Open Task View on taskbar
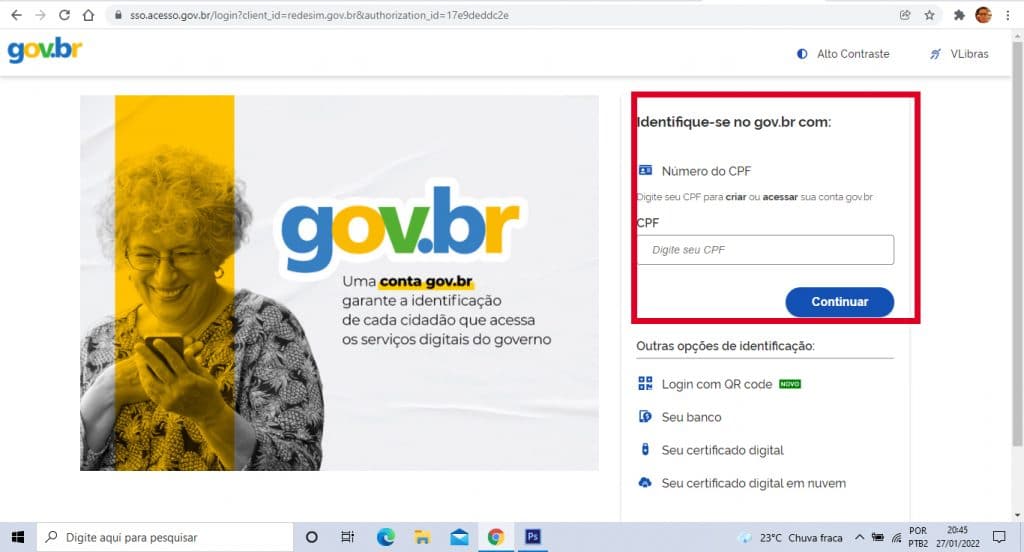The image size is (1024, 552). coord(347,537)
